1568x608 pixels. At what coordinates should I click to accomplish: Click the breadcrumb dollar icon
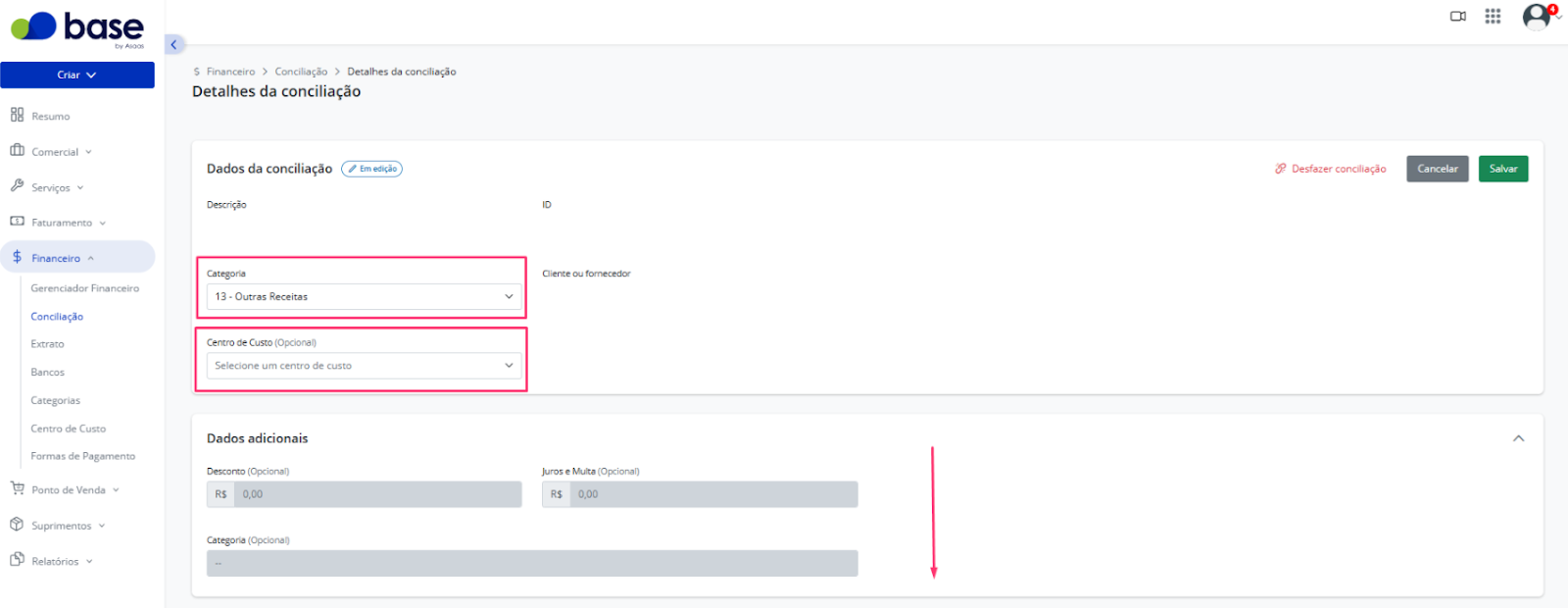197,72
